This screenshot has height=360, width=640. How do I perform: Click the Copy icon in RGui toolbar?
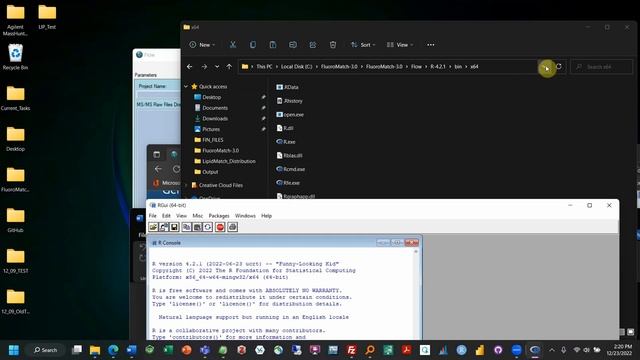point(187,227)
